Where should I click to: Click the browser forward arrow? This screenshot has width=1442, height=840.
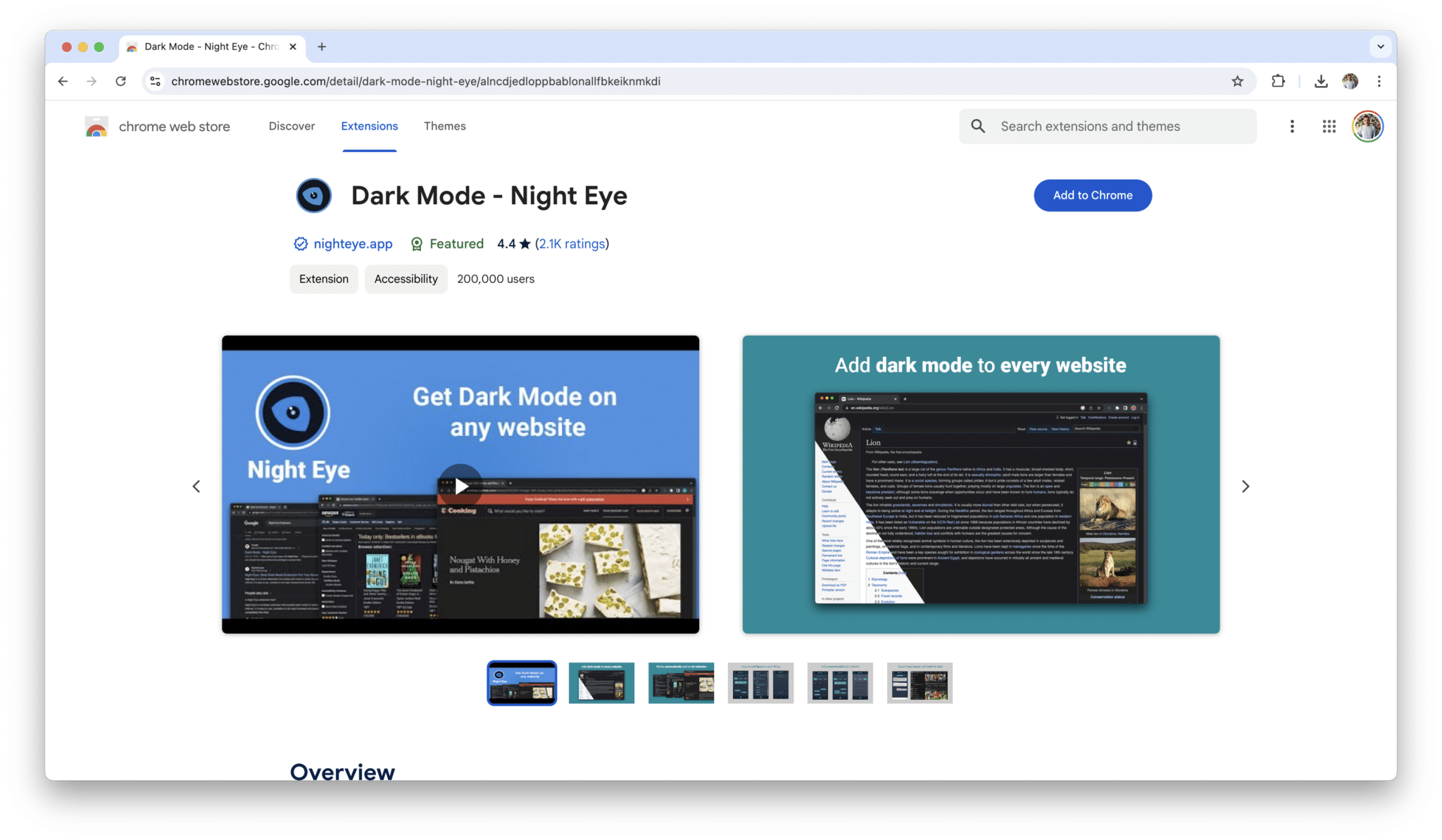coord(92,81)
